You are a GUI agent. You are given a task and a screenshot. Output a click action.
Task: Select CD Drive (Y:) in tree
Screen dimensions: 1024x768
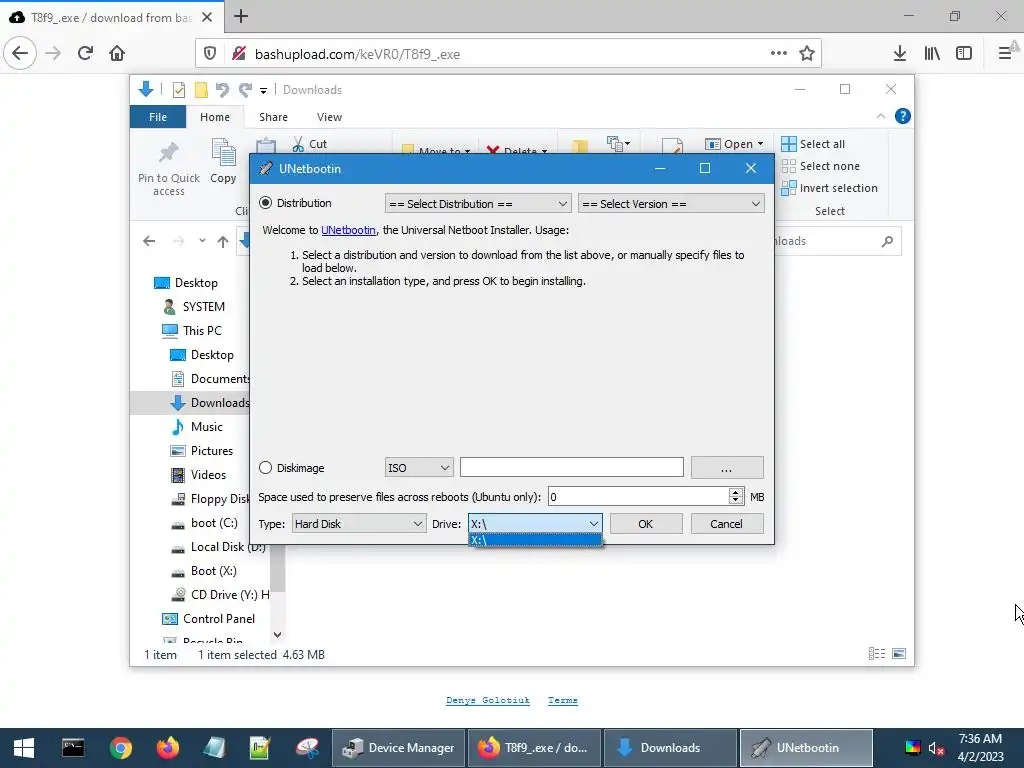coord(219,595)
